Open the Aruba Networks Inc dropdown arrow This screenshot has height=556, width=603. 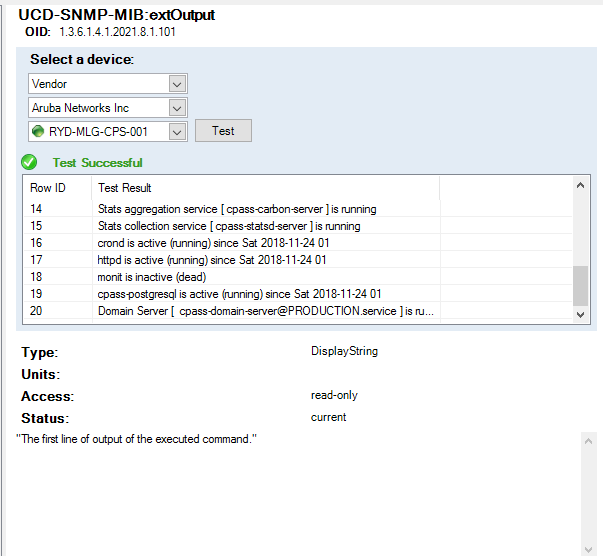(177, 108)
